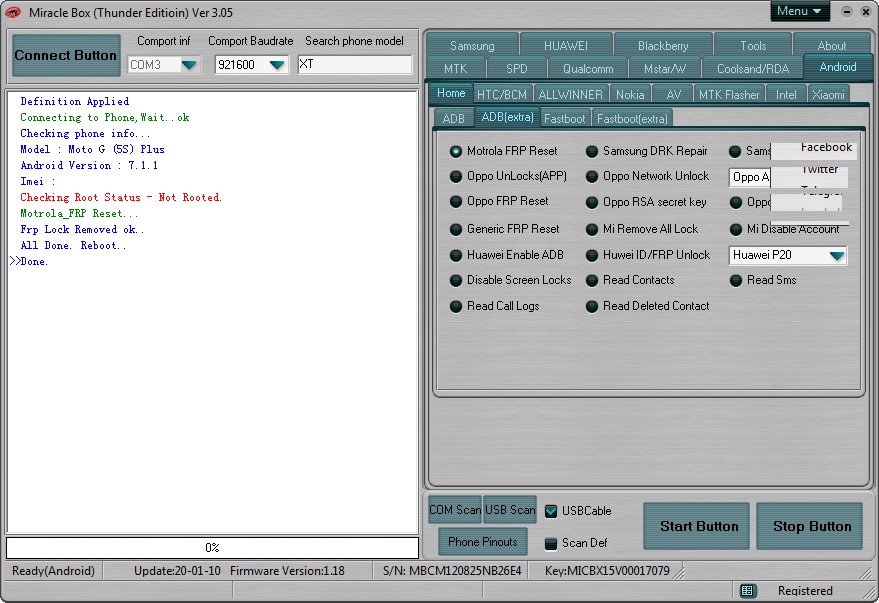Open the 921600 baudrate dropdown
879x603 pixels.
[277, 65]
